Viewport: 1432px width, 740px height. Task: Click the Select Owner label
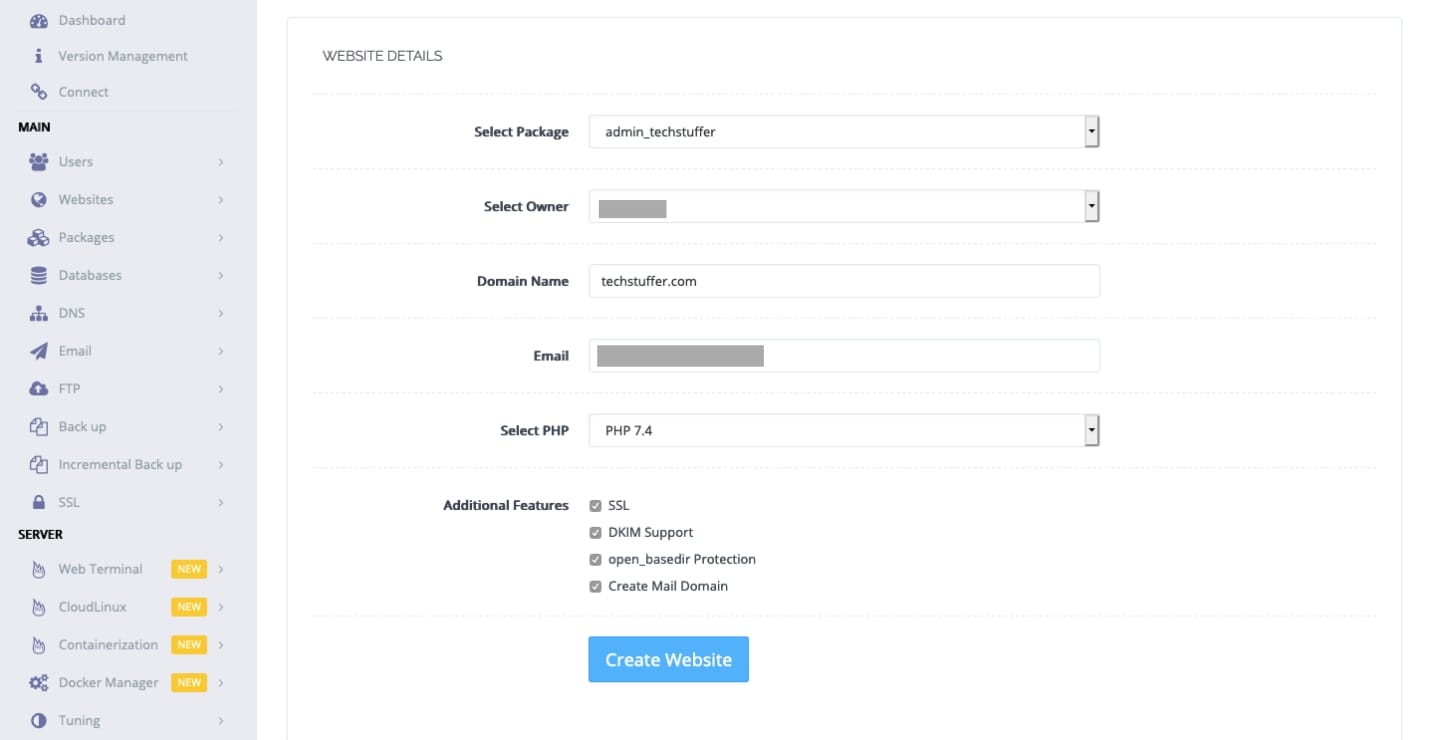(x=526, y=207)
